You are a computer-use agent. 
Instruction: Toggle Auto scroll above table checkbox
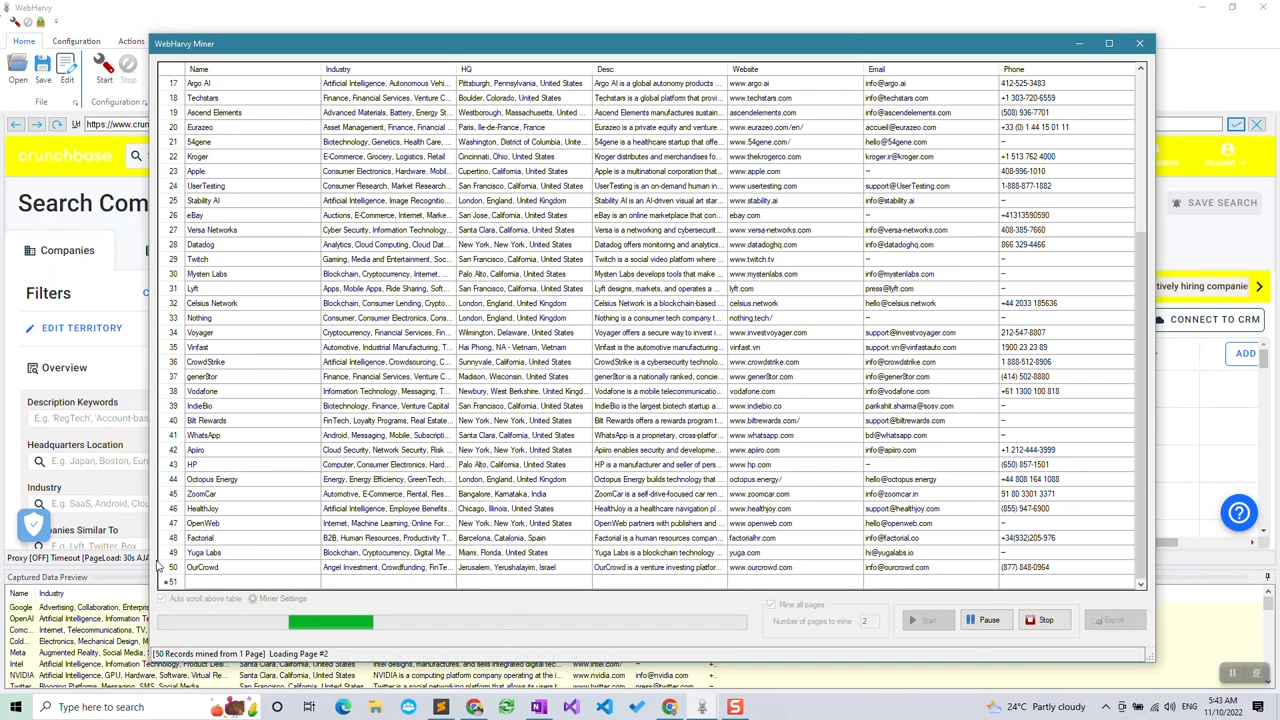click(x=162, y=599)
